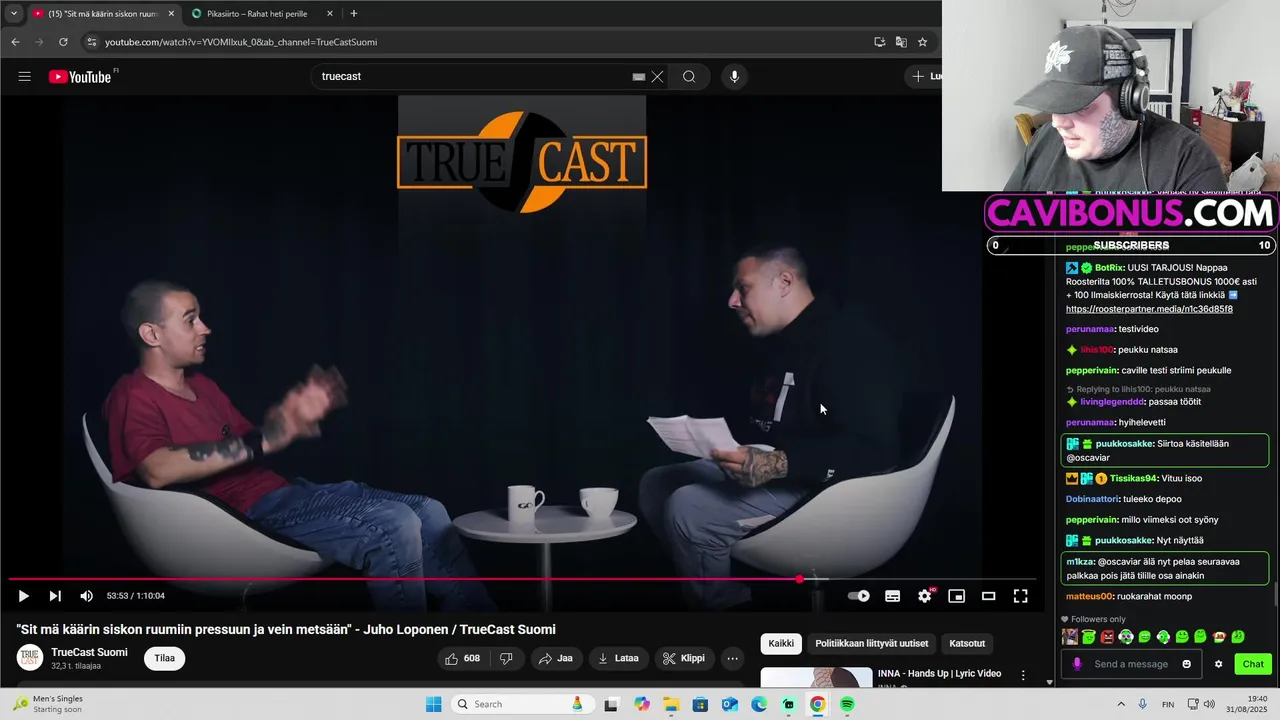Go back in browser history
This screenshot has height=720, width=1280.
[15, 42]
